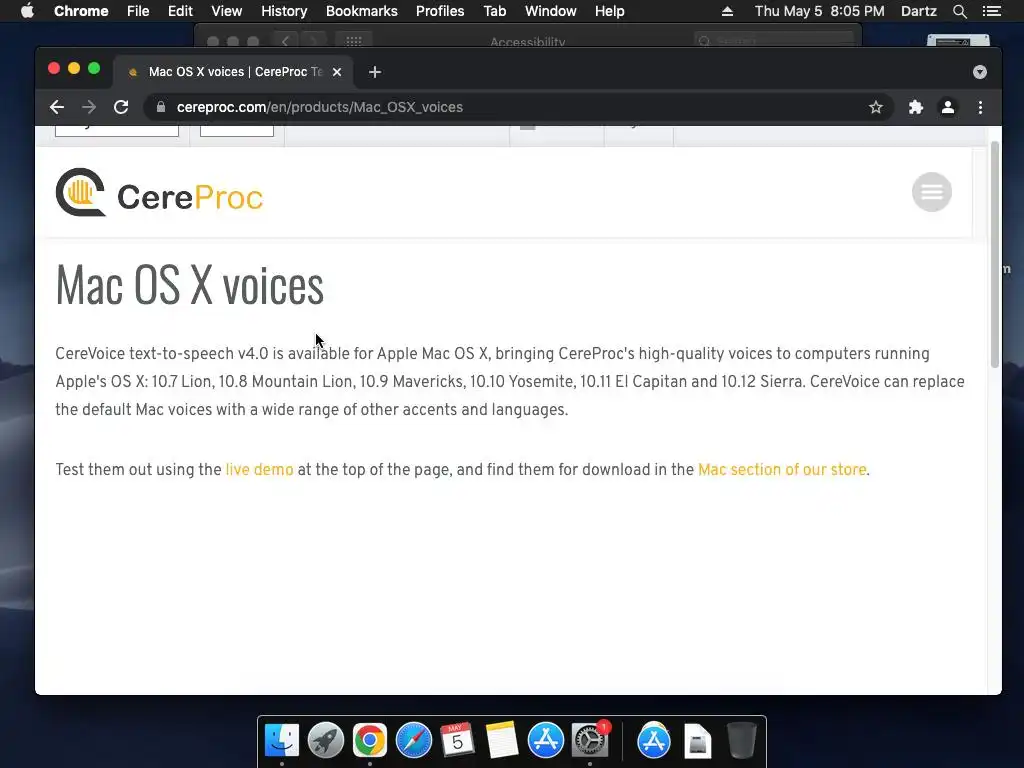Open a new tab with the plus button
The height and width of the screenshot is (768, 1024).
click(x=375, y=72)
